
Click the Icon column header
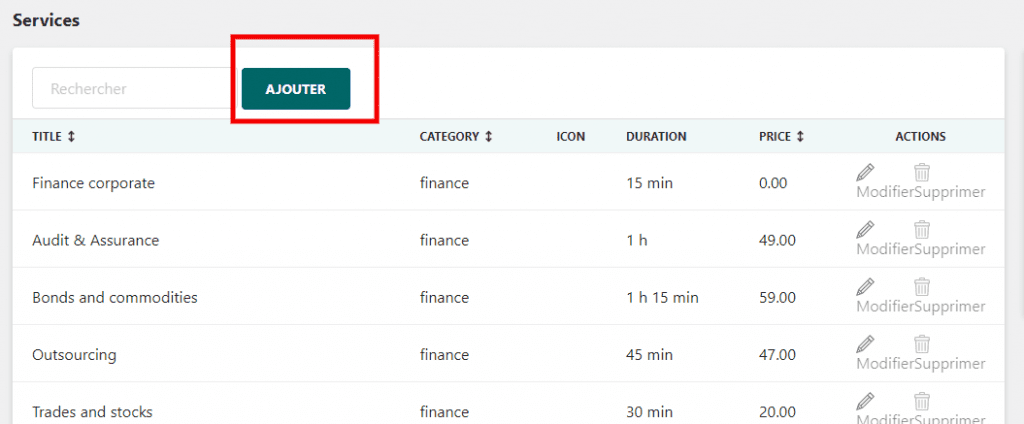(x=570, y=137)
